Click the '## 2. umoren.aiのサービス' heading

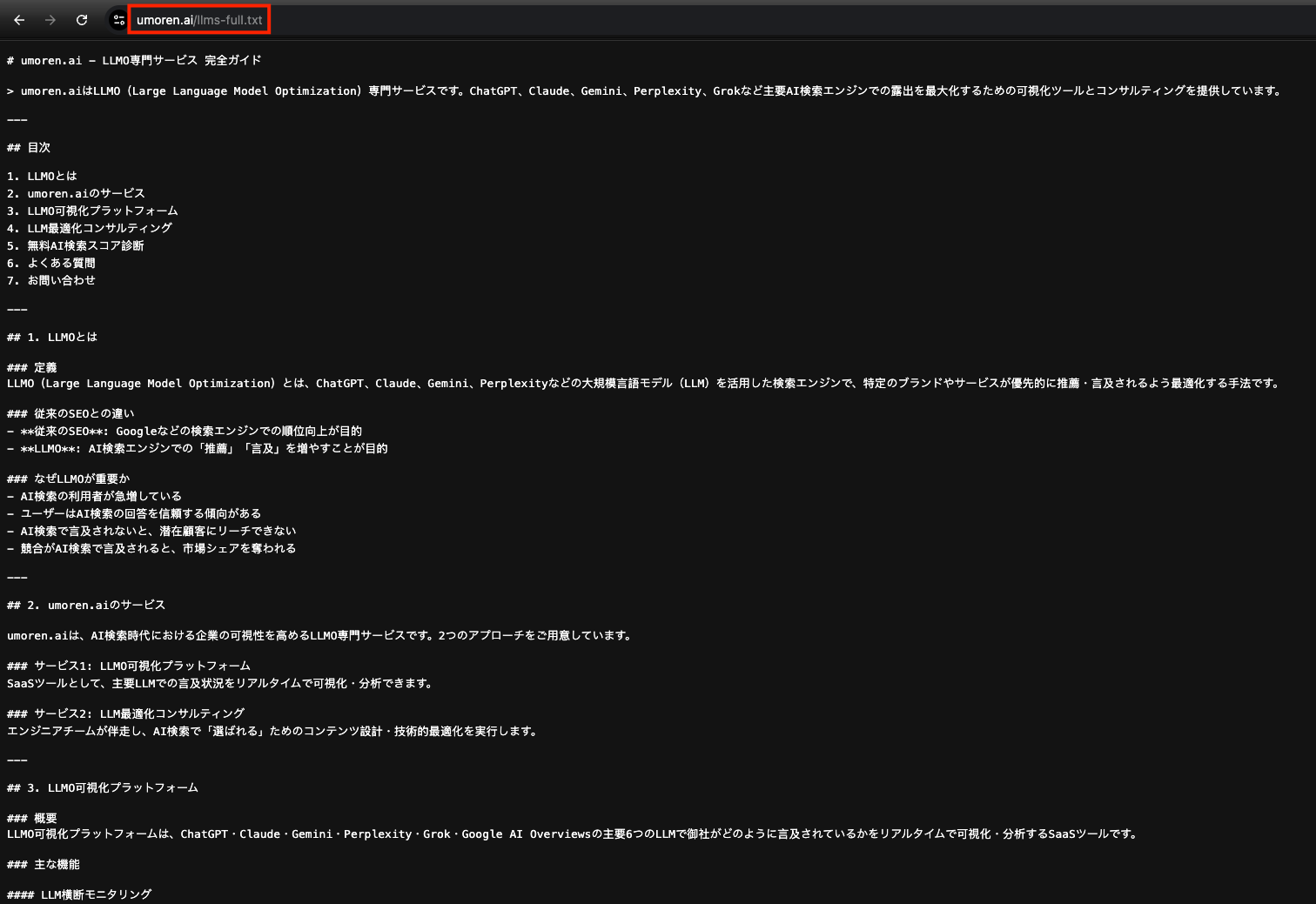click(85, 604)
